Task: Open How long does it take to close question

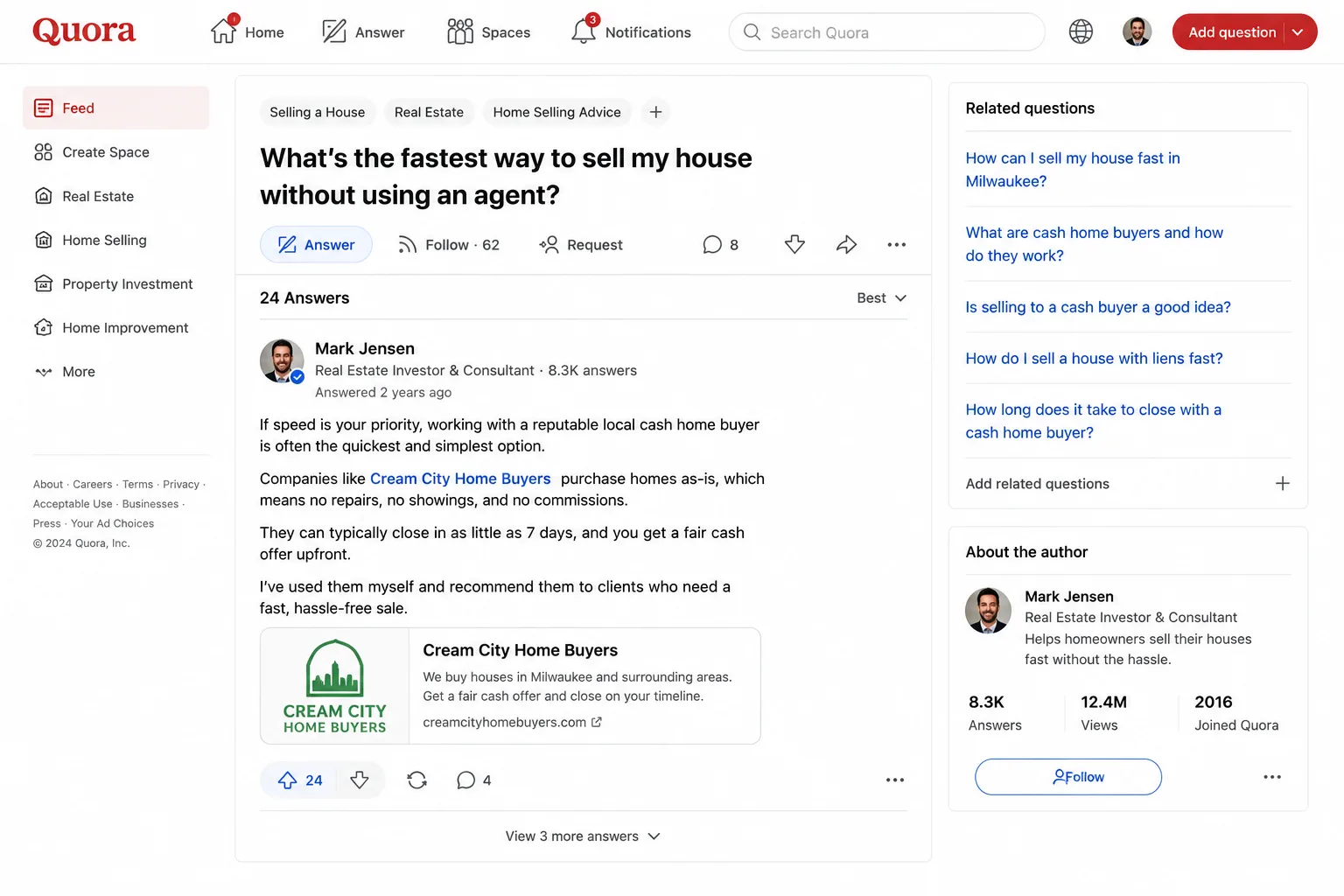Action: 1093,421
